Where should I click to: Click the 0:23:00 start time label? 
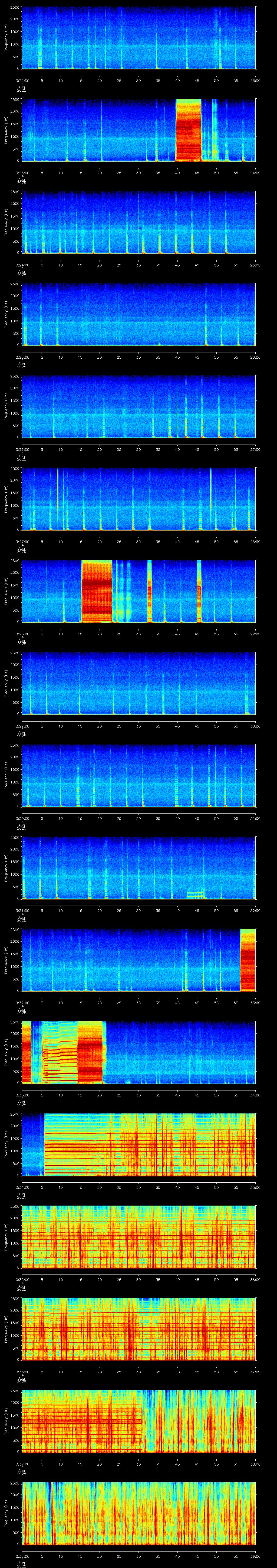point(22,173)
